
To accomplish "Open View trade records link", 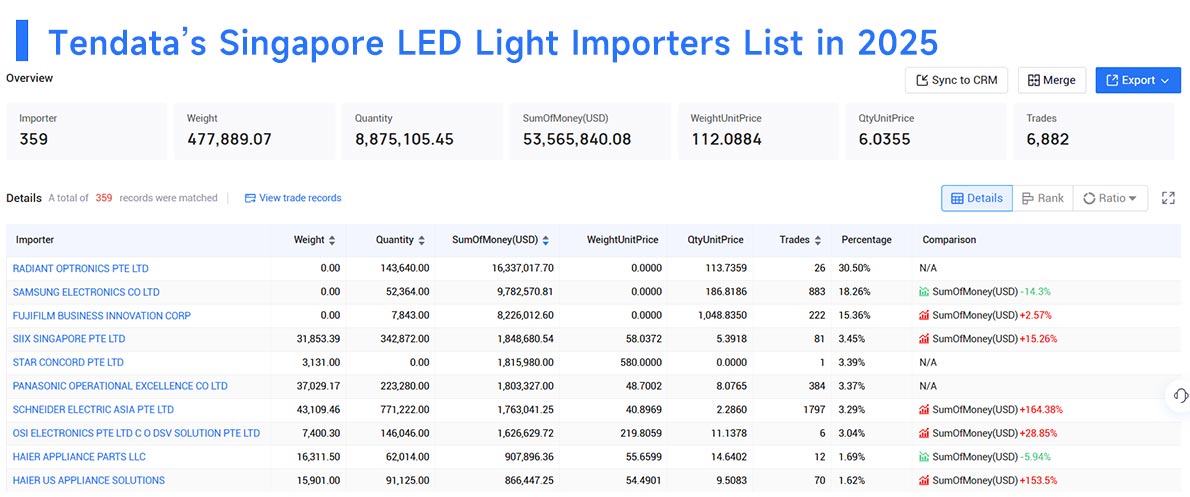I will pos(293,198).
